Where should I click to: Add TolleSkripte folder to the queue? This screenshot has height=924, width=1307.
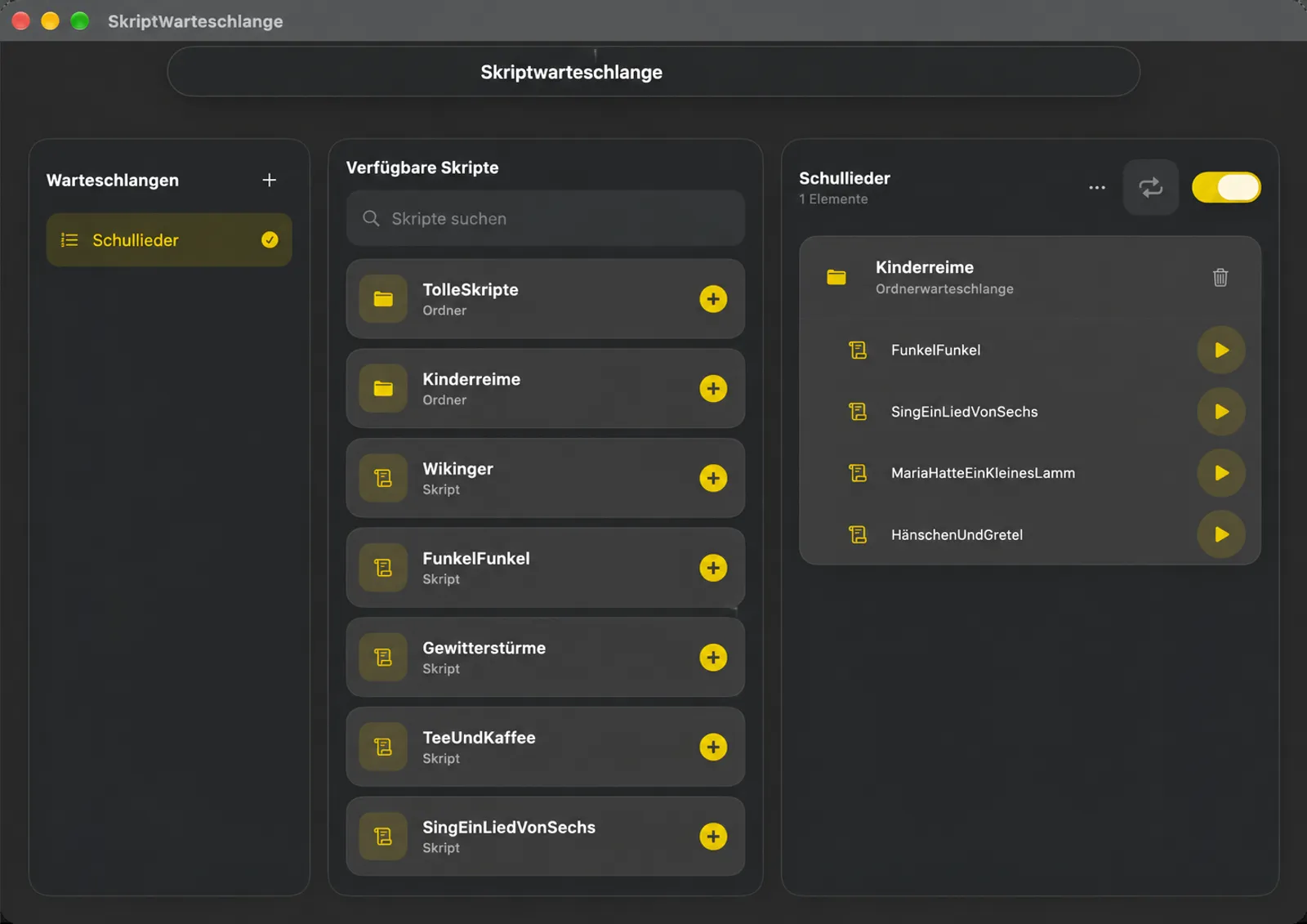[713, 299]
